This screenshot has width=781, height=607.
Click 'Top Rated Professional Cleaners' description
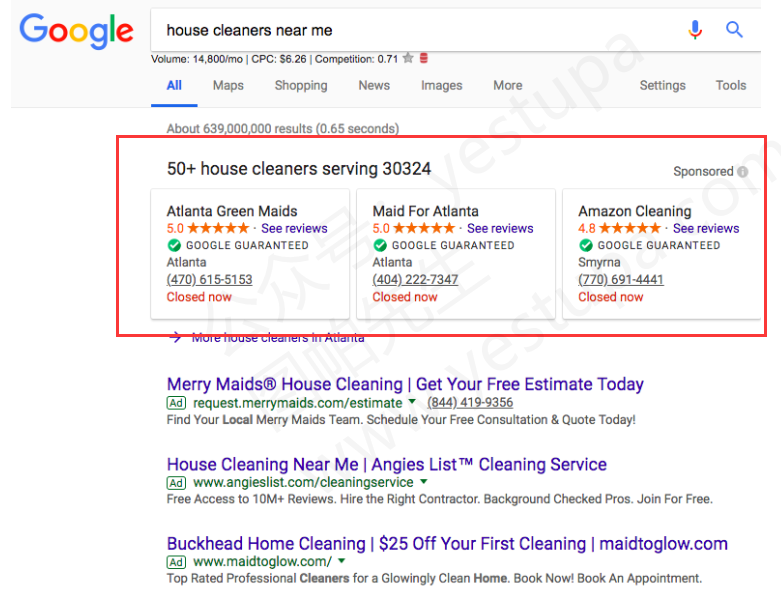[434, 579]
